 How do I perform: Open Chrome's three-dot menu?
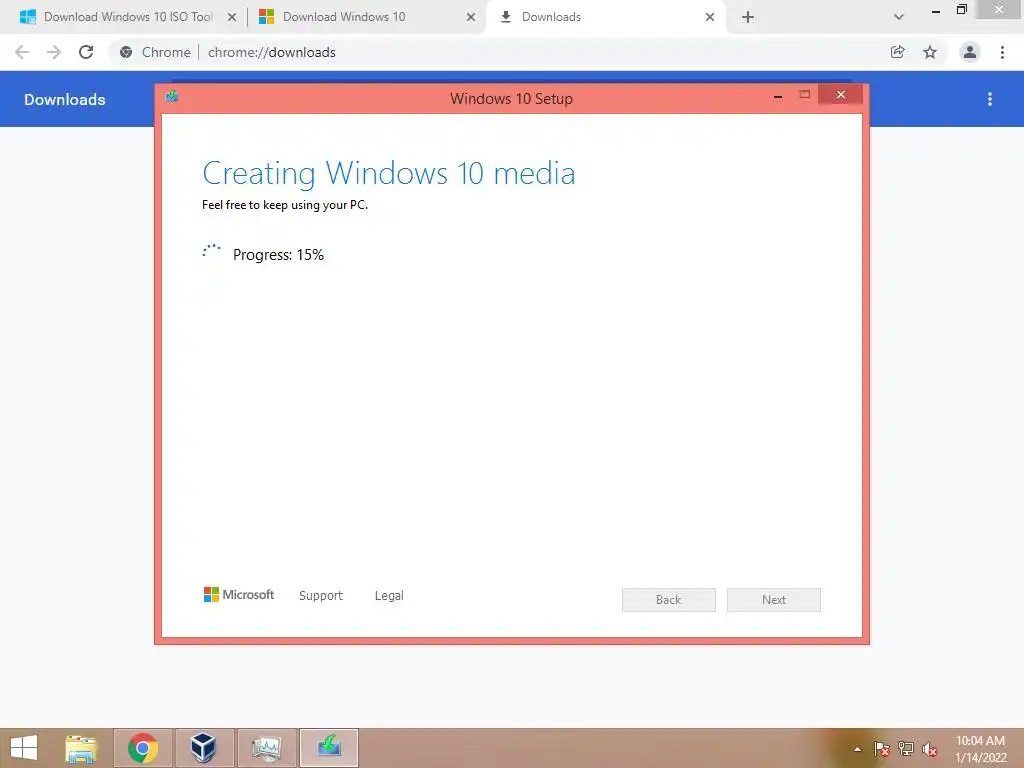tap(1002, 52)
